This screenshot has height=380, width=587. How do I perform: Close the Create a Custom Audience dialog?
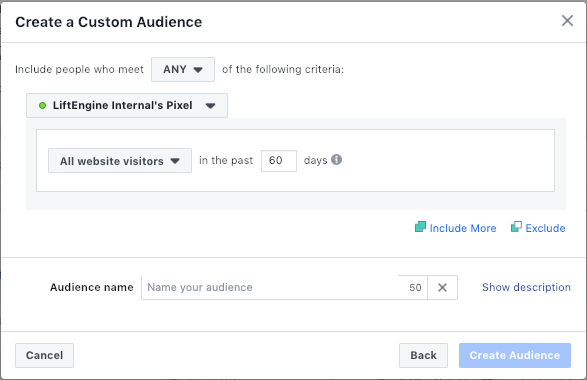coord(567,21)
